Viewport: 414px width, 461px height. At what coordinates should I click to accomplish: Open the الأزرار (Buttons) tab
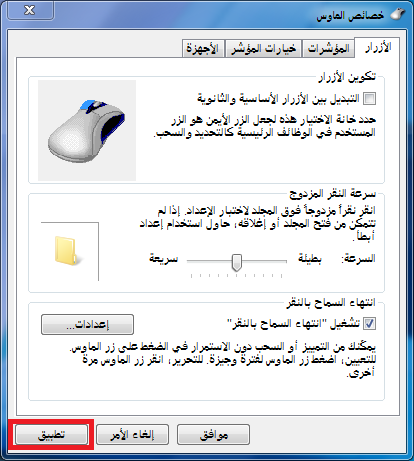pyautogui.click(x=378, y=47)
